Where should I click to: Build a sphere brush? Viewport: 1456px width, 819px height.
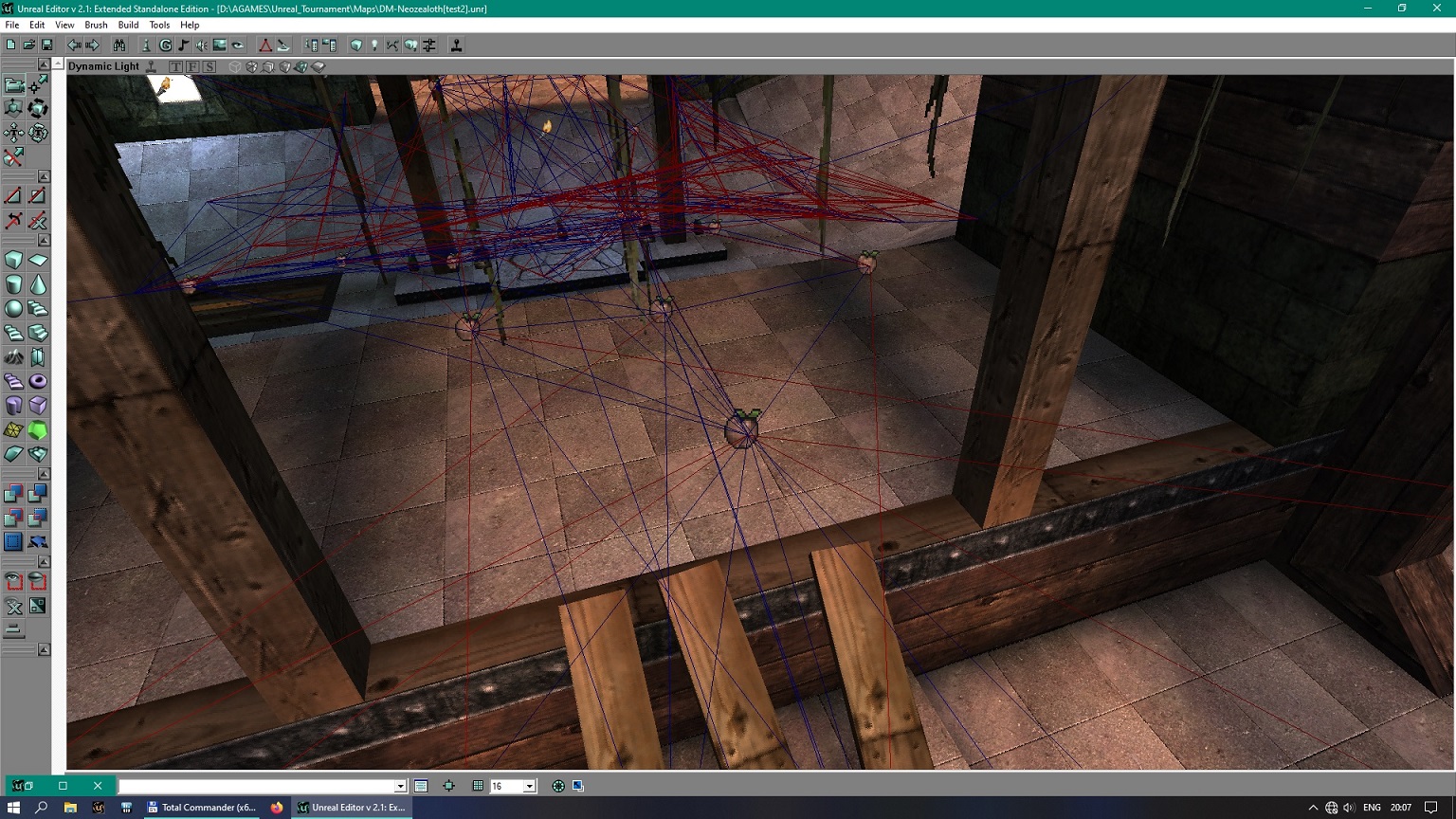14,308
